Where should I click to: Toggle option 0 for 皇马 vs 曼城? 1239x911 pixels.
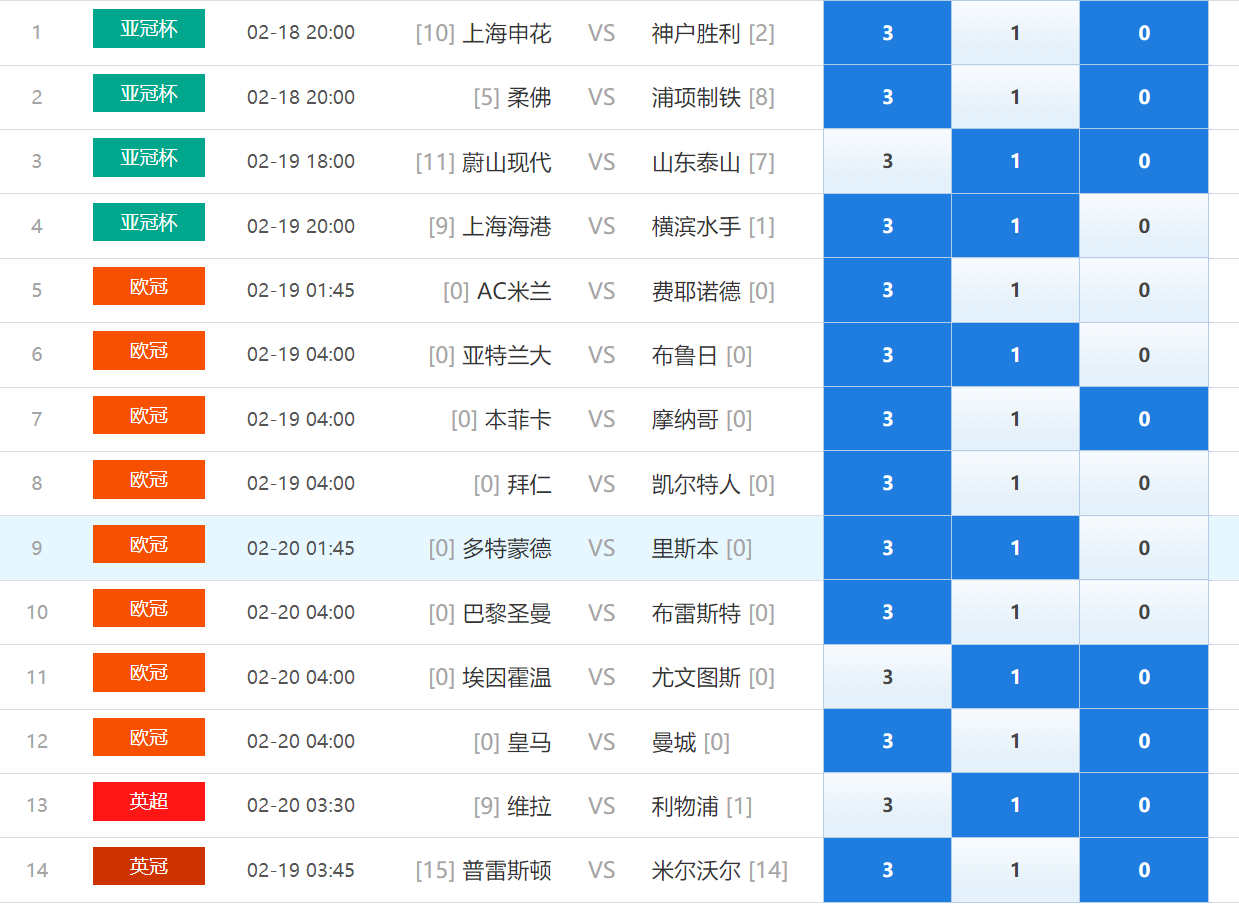(1144, 741)
